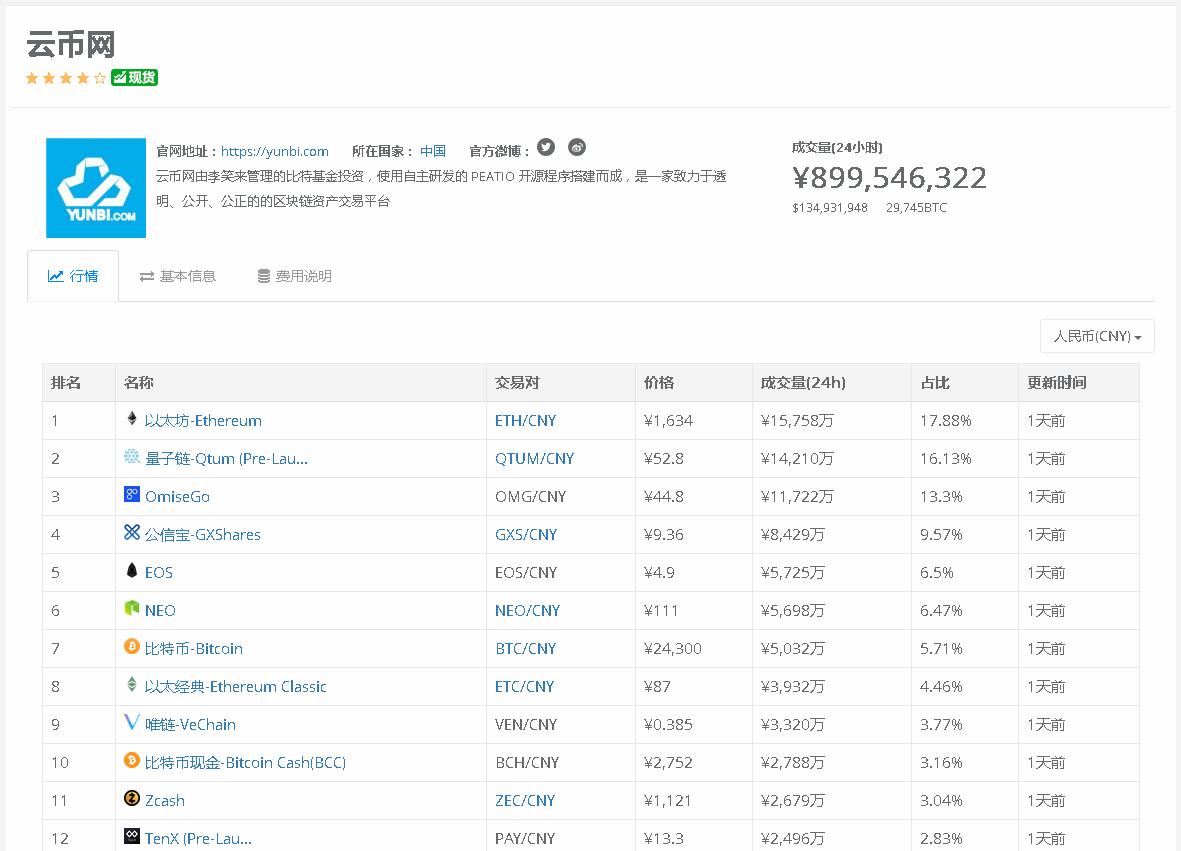This screenshot has height=851, width=1181.
Task: Click the Ethereum coin icon
Action: (x=131, y=420)
